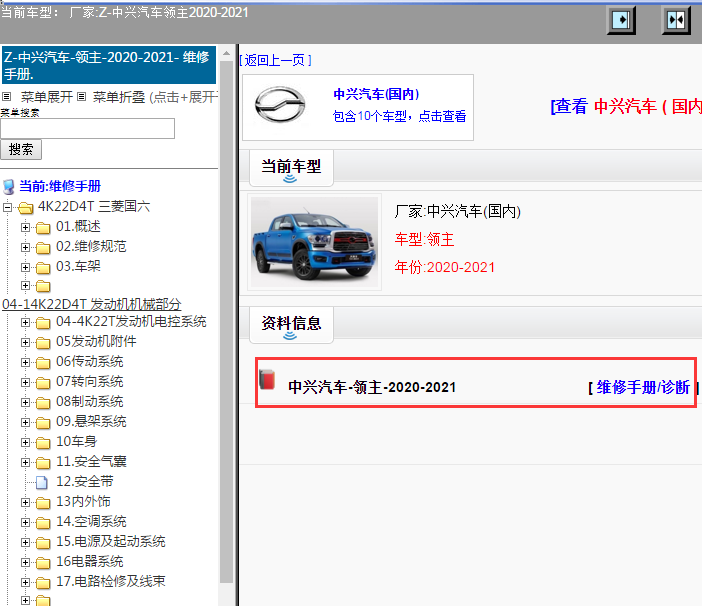
Task: Click the folder icon of 16电器系统
Action: point(43,563)
